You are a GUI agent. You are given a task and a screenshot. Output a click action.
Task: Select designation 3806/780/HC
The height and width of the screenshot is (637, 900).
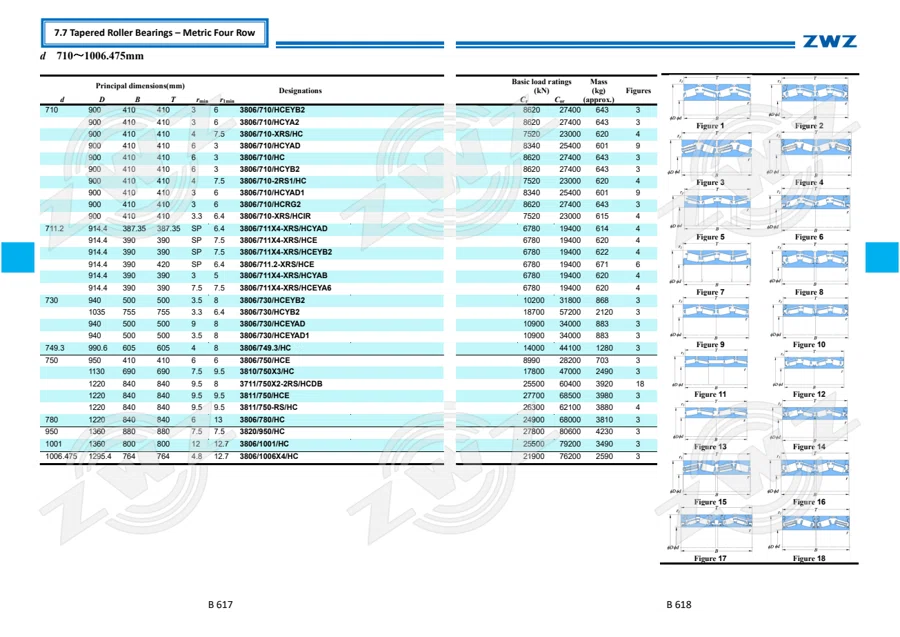262,420
